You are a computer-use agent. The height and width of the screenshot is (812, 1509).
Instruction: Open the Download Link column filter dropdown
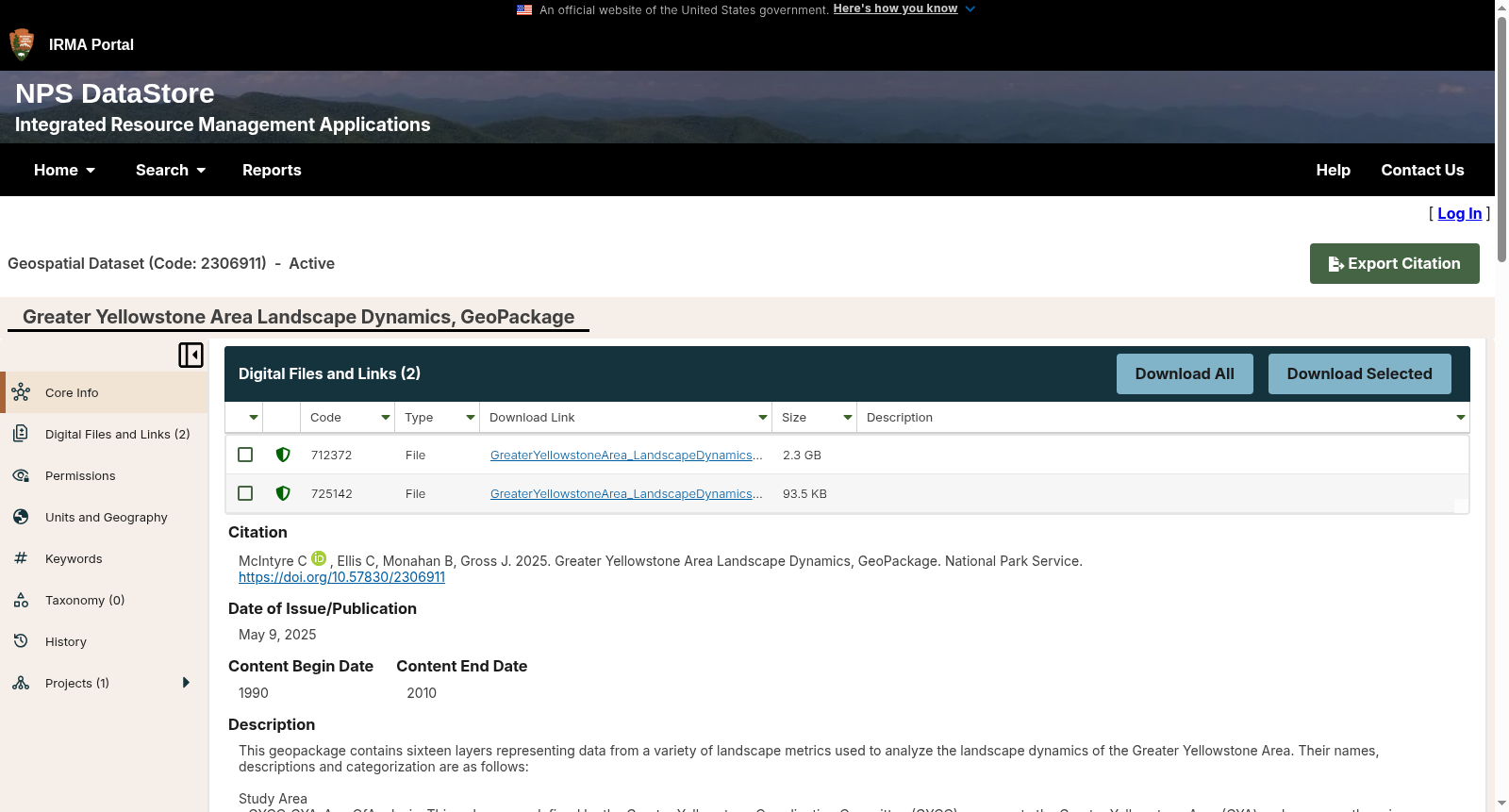click(x=763, y=417)
